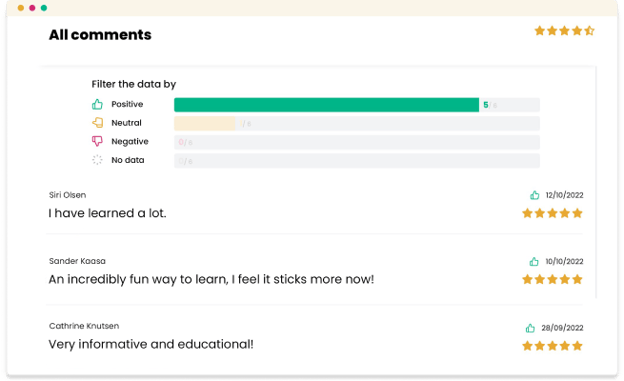The height and width of the screenshot is (381, 624).
Task: Click the beige Neutral progress bar
Action: click(205, 123)
